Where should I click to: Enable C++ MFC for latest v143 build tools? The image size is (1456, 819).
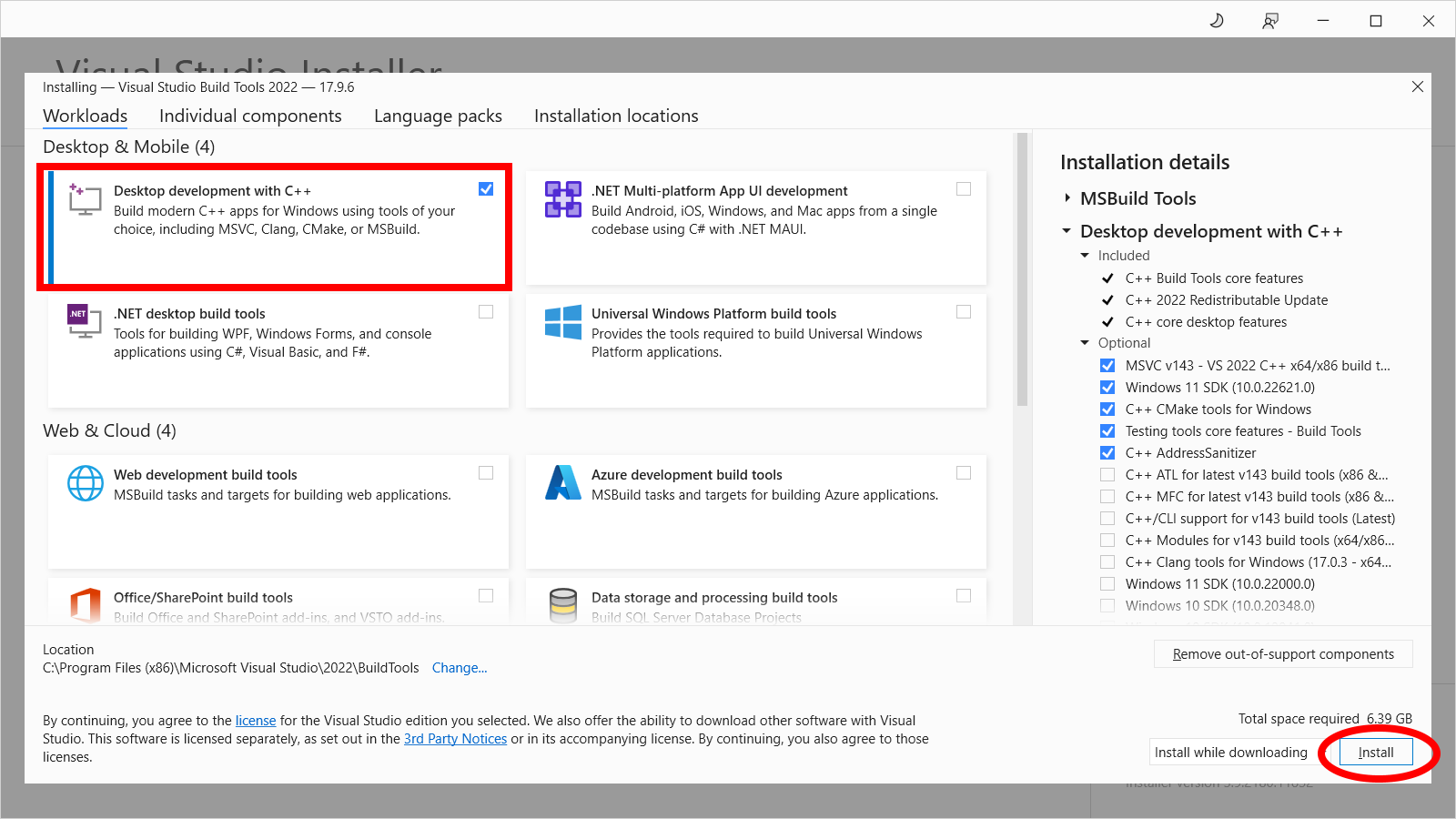(1107, 497)
